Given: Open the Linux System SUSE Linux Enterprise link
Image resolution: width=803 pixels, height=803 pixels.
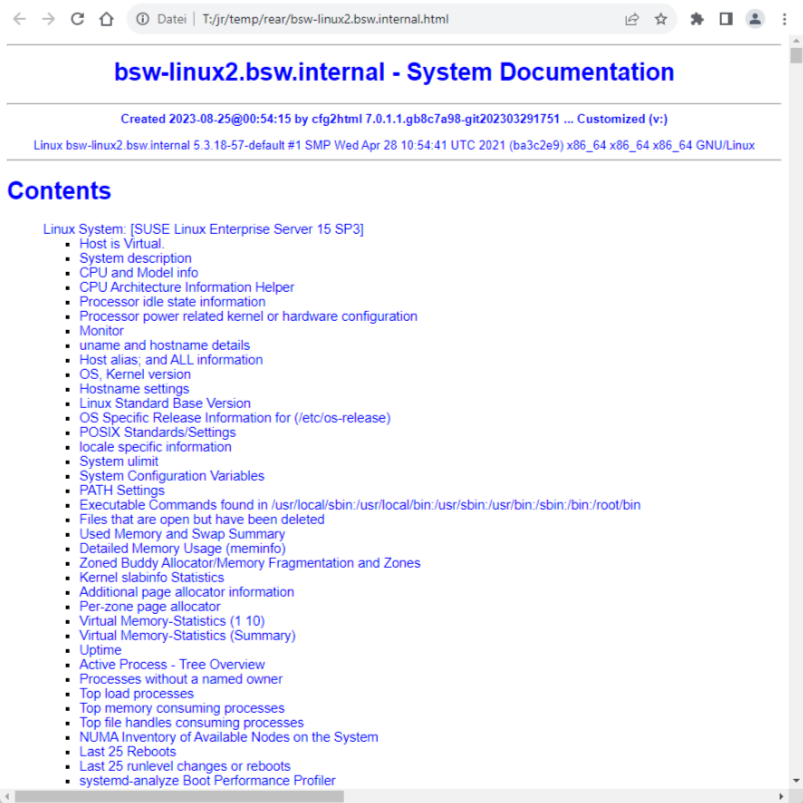Looking at the screenshot, I should (203, 229).
